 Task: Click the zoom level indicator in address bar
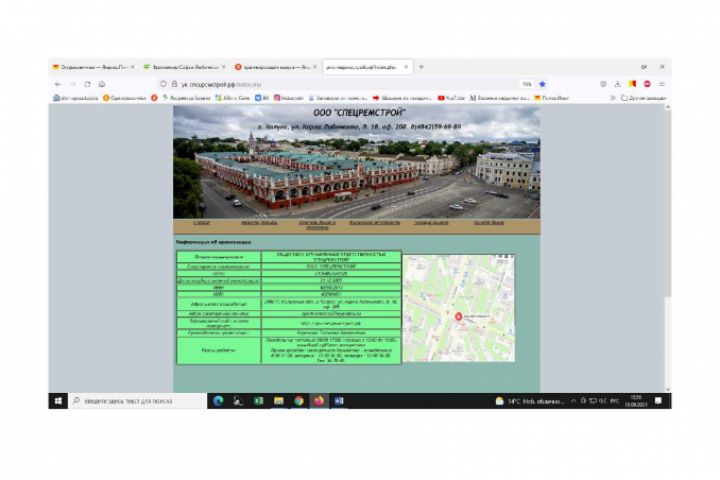527,84
